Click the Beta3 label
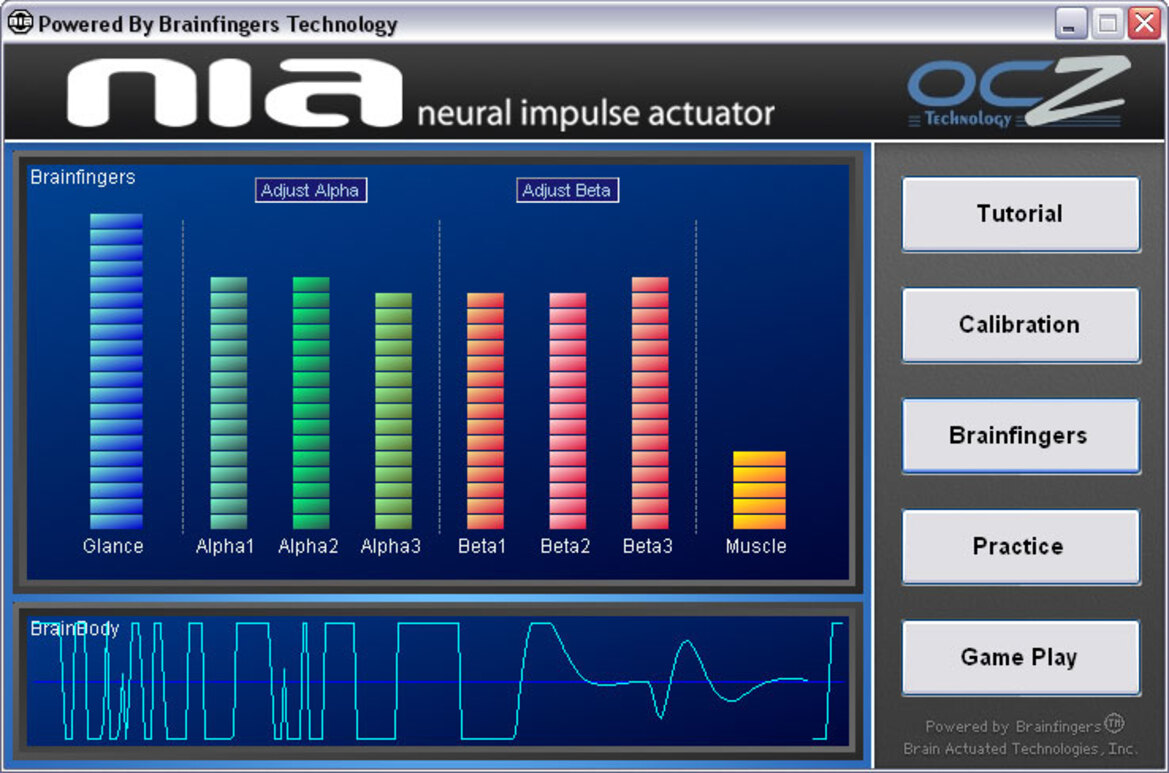Screen dimensions: 1169x773 pos(648,546)
